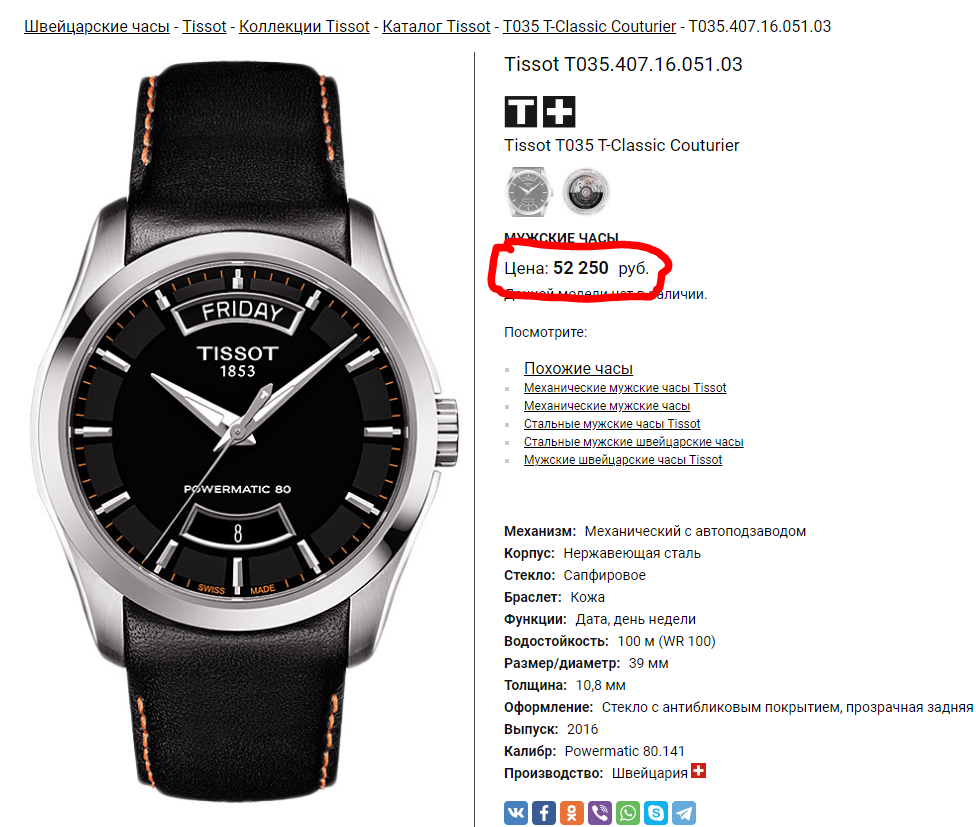Open Мужские швейцарские часы Tissot link
Image resolution: width=976 pixels, height=827 pixels.
tap(623, 460)
